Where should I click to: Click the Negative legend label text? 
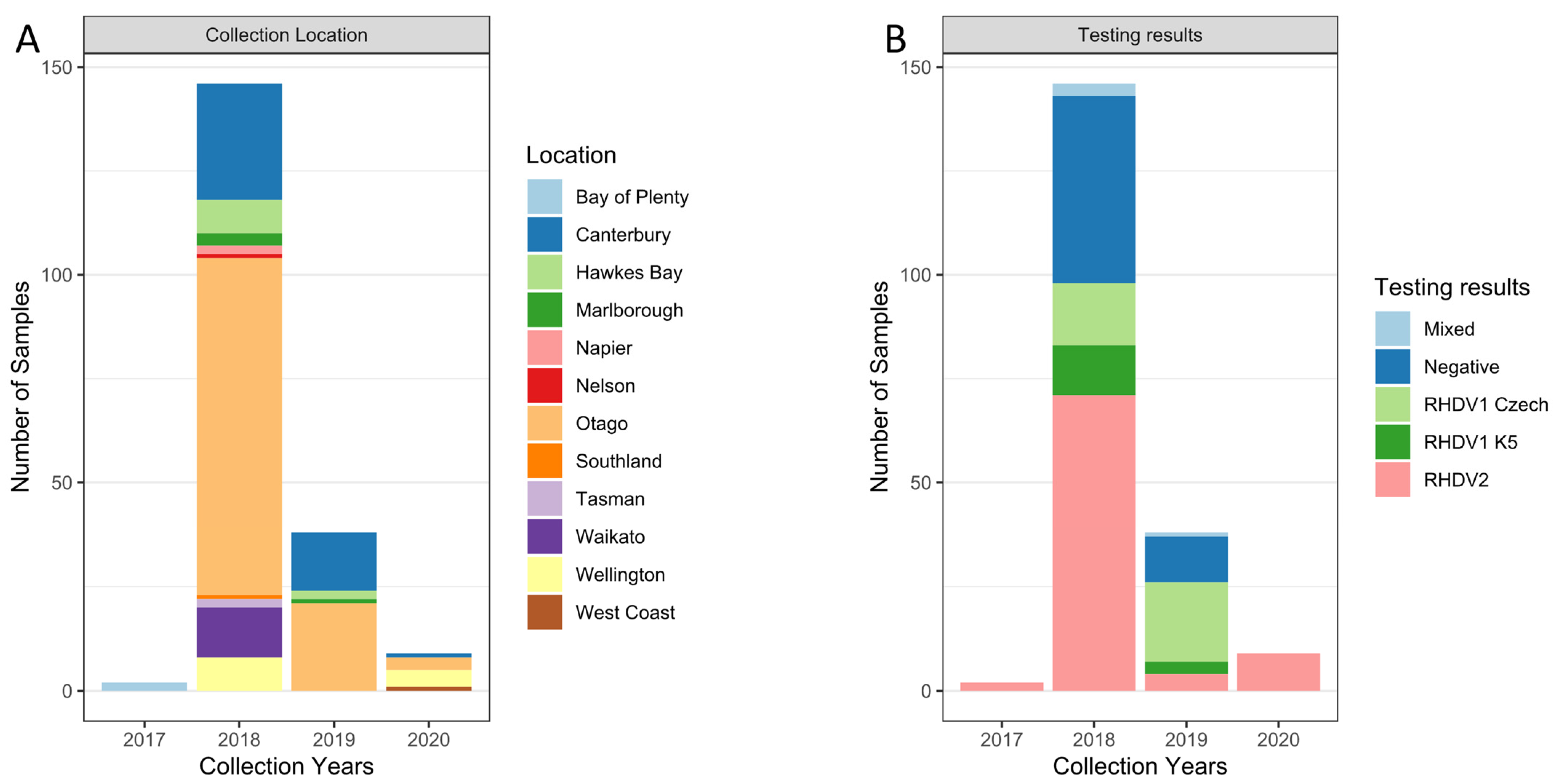pyautogui.click(x=1460, y=367)
